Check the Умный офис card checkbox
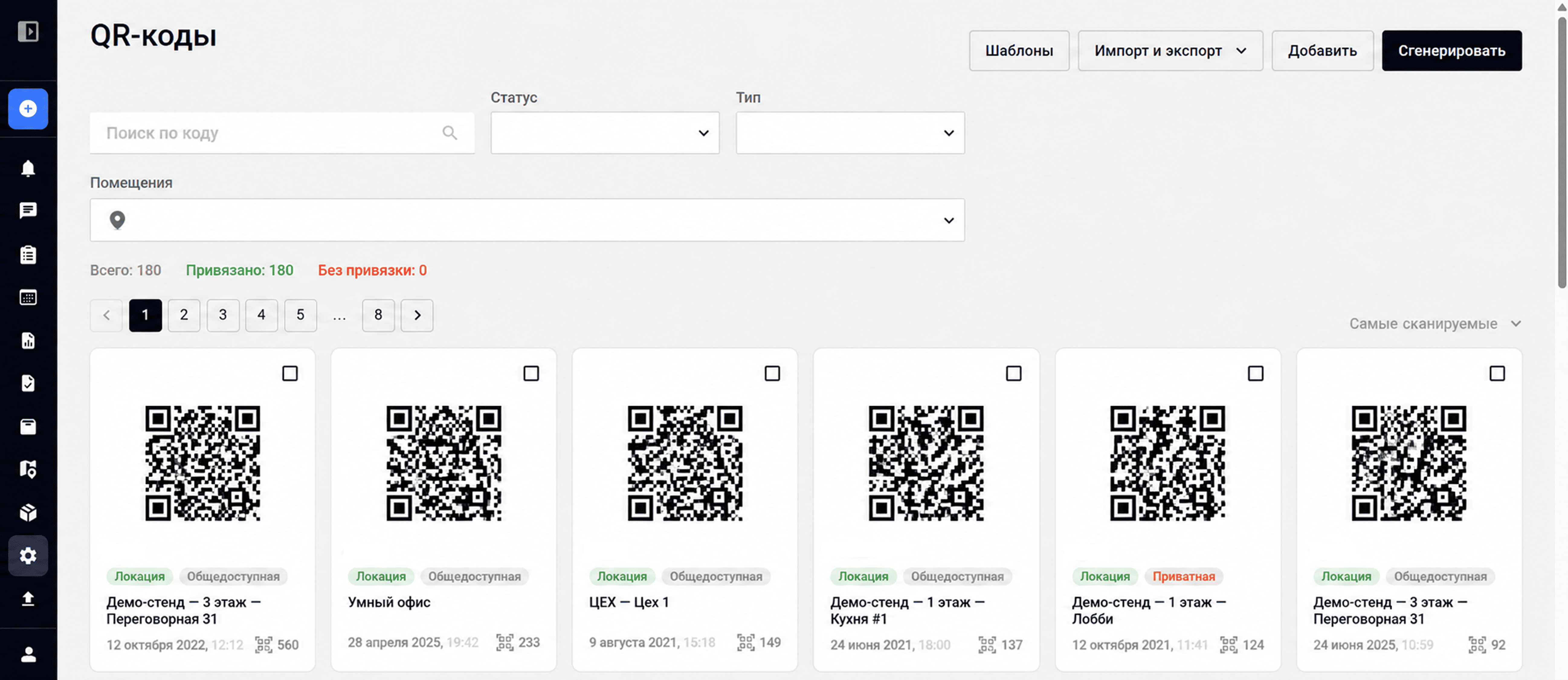The width and height of the screenshot is (1568, 680). 531,373
